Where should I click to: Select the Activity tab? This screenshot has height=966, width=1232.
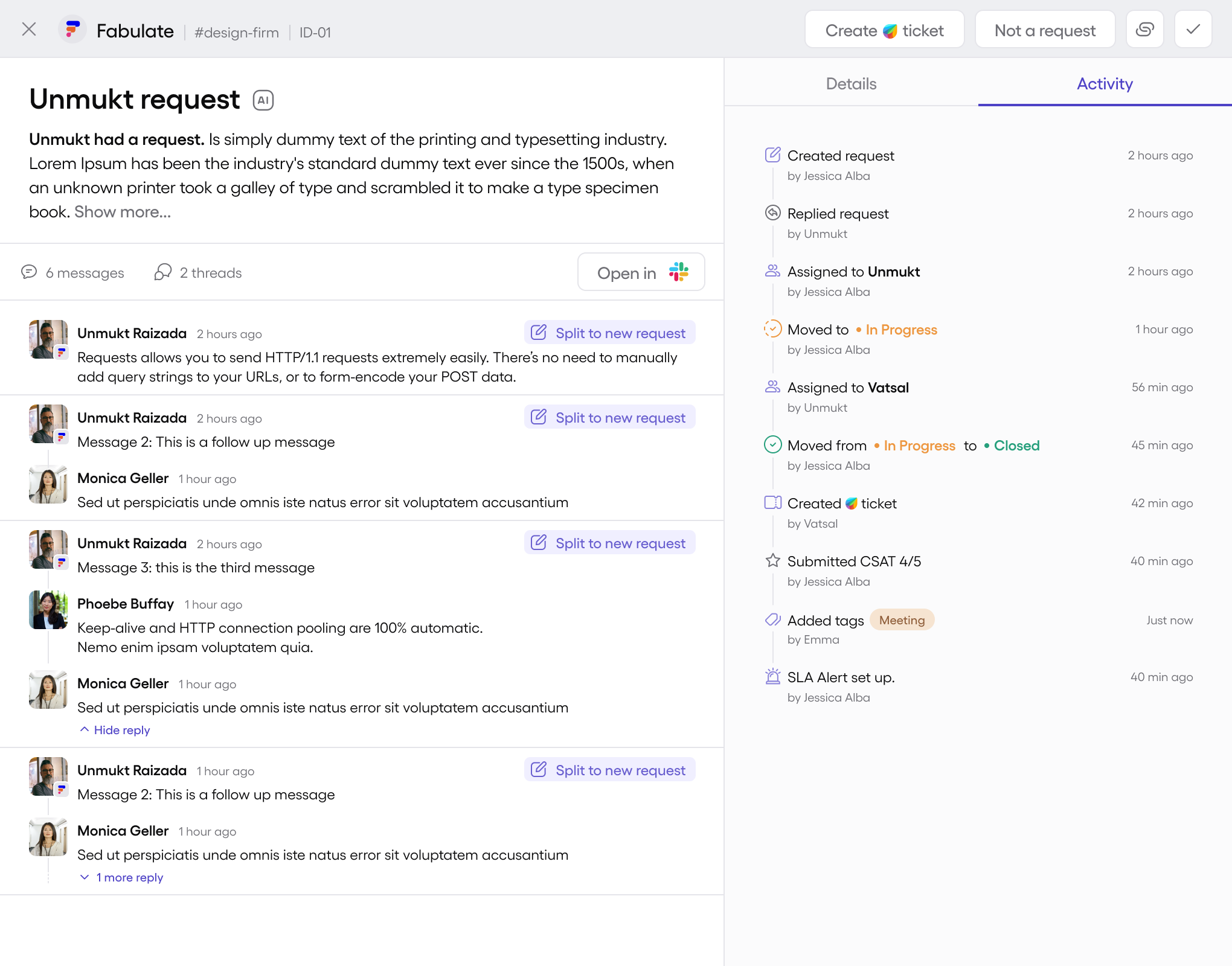pos(1105,84)
